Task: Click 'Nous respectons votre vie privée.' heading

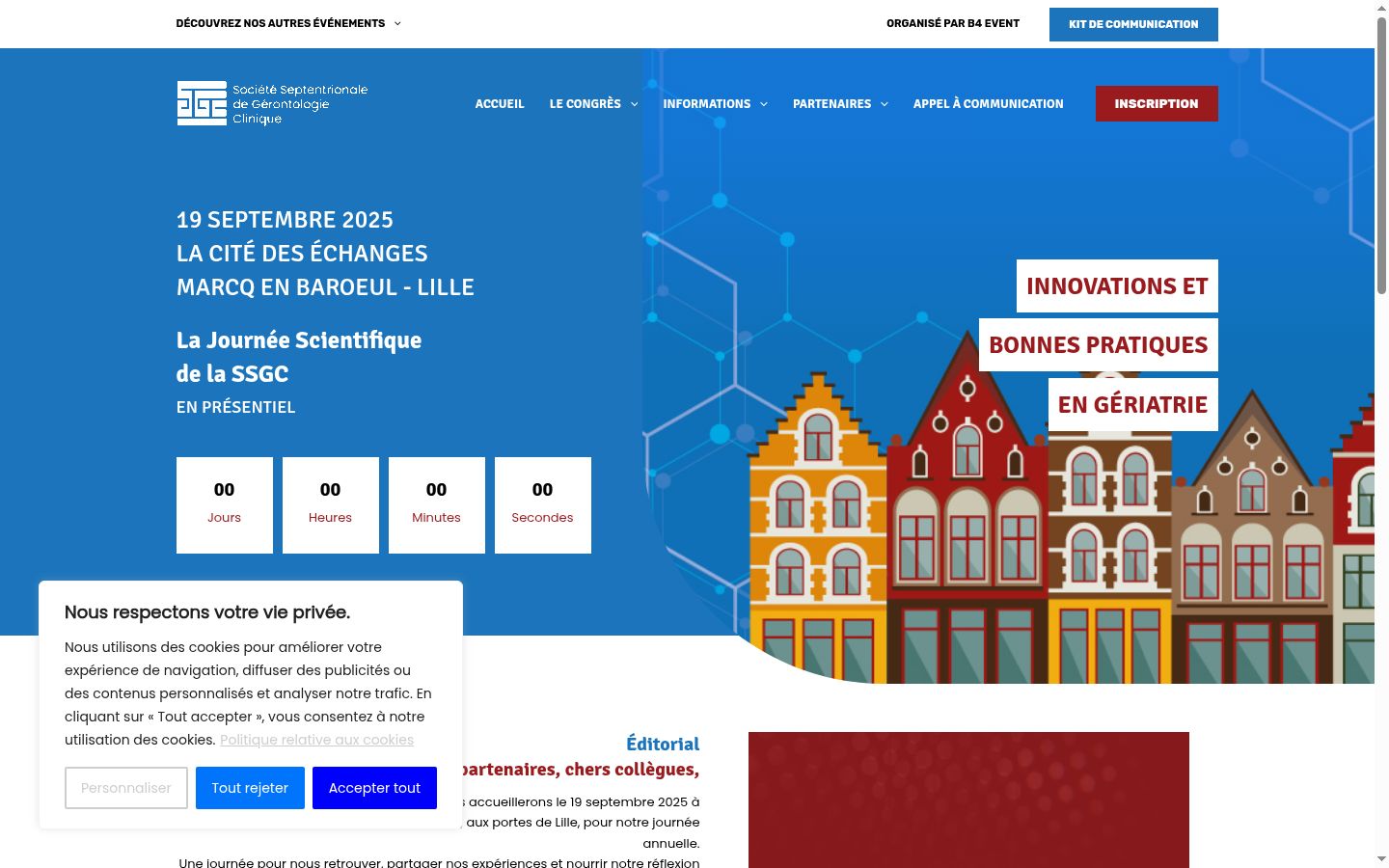Action: (x=207, y=612)
